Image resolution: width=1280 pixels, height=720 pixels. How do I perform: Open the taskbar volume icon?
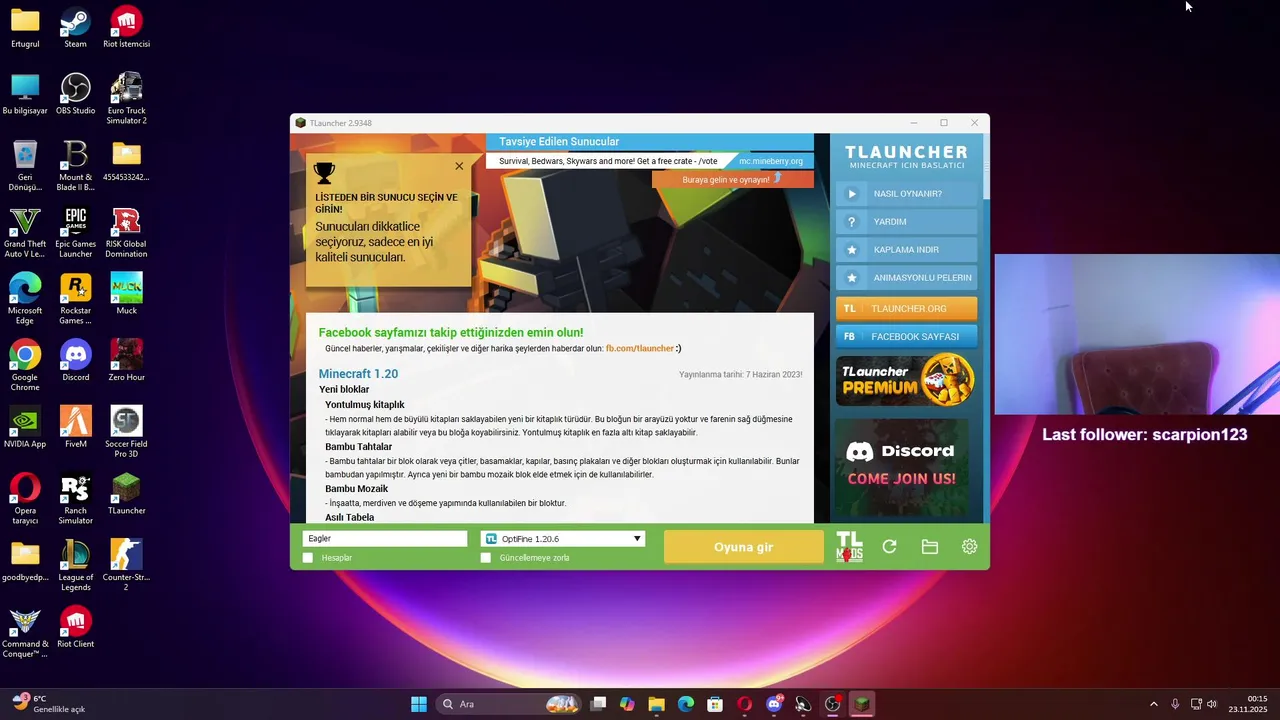(1212, 704)
